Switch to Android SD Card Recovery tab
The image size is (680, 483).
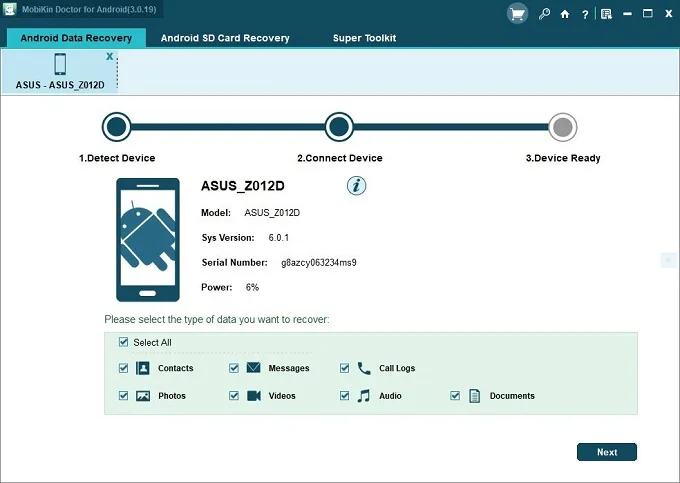pos(225,38)
